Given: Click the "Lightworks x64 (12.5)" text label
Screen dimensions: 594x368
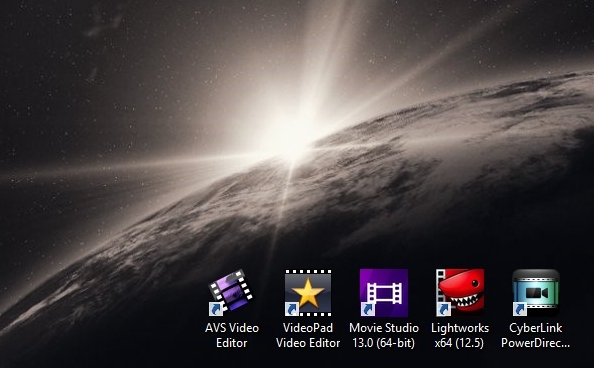Looking at the screenshot, I should pos(460,335).
